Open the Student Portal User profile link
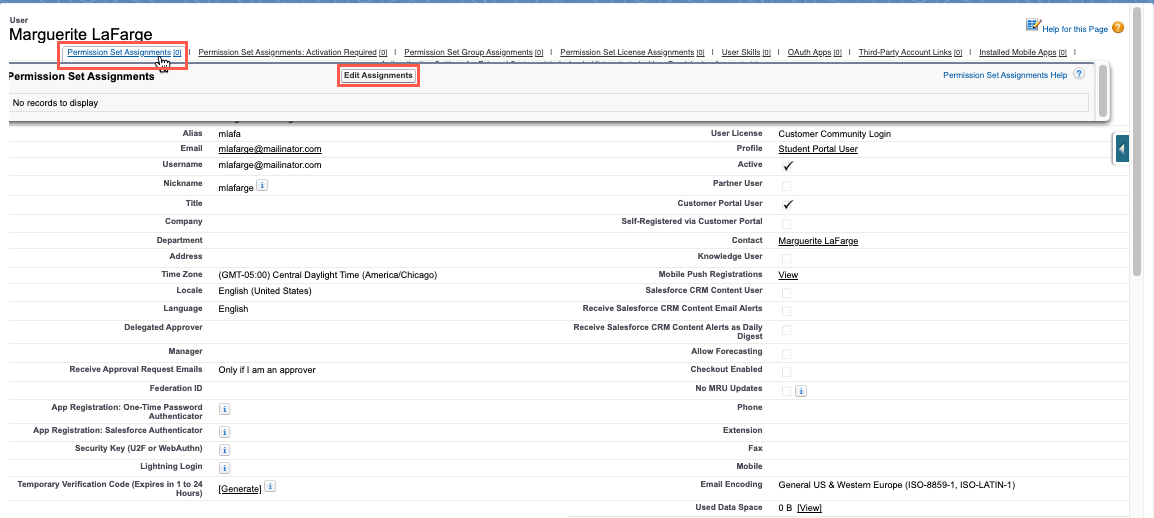This screenshot has height=518, width=1154. 818,149
